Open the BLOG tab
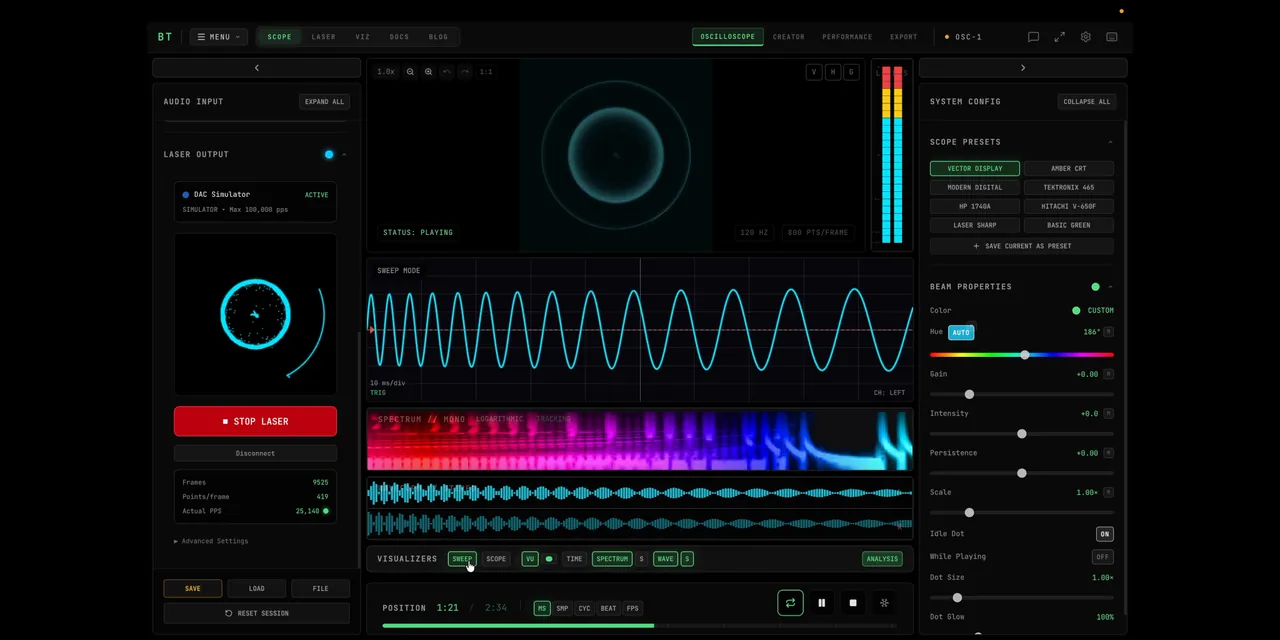The image size is (1280, 640). click(438, 37)
